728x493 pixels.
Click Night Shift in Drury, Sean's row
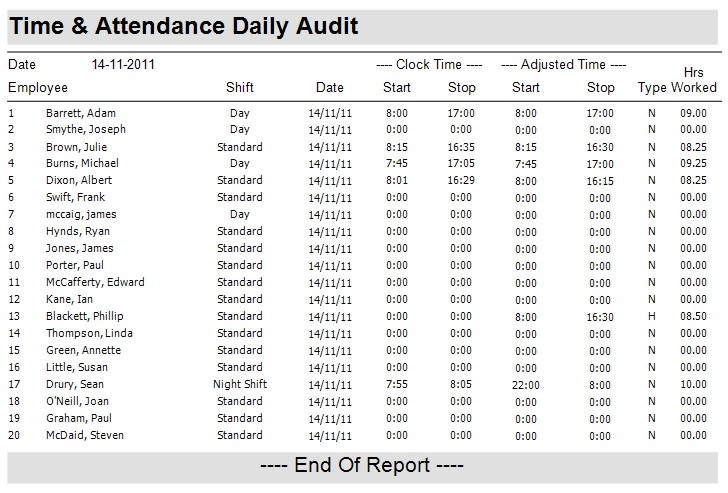pos(240,385)
